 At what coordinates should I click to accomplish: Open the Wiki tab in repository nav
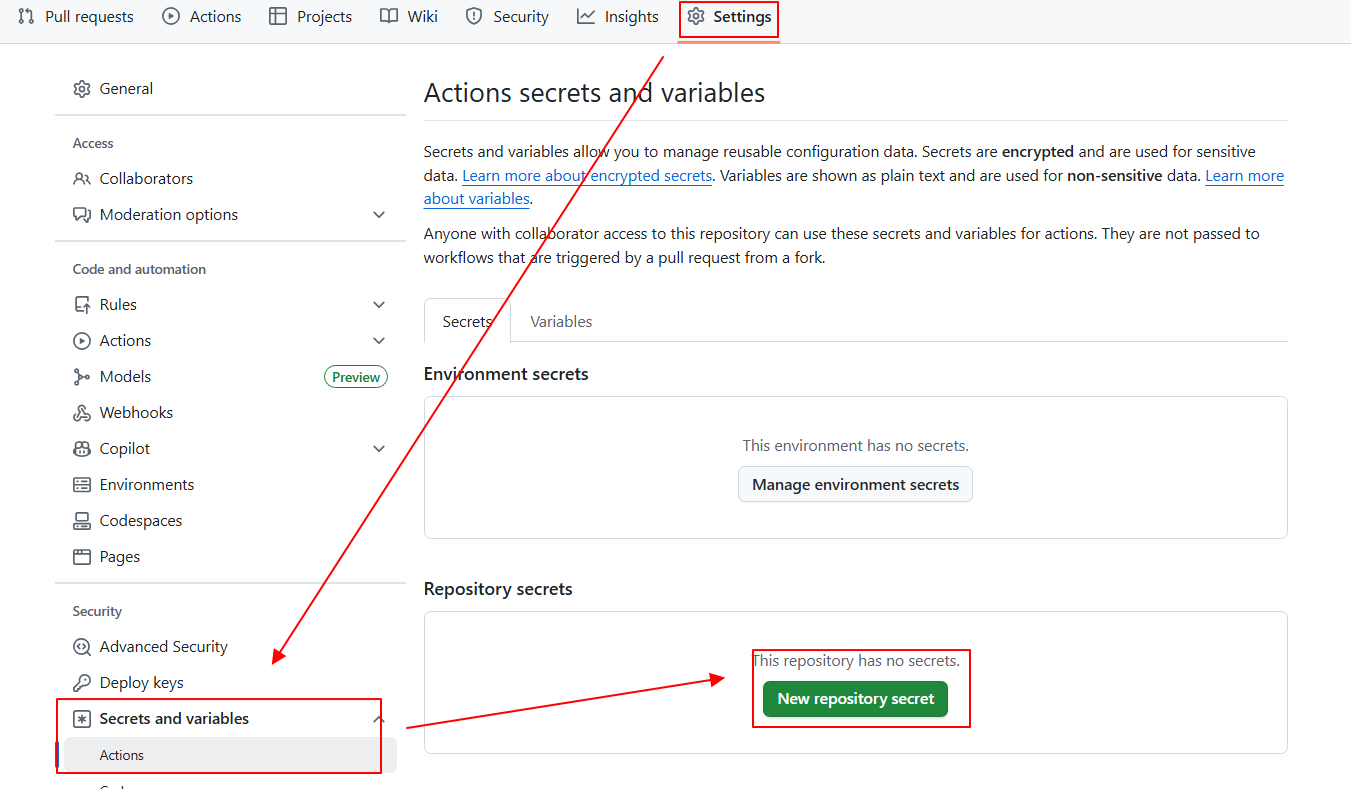point(409,17)
